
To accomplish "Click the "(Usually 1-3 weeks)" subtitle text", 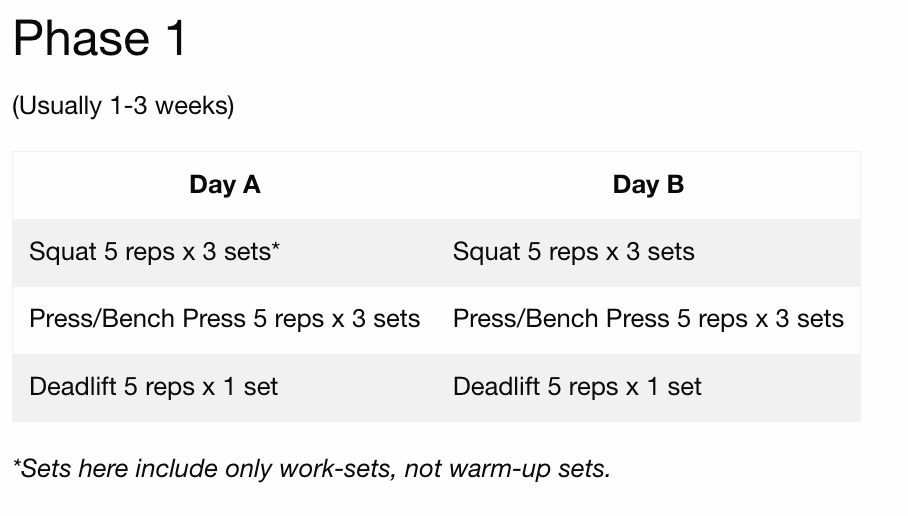I will tap(123, 106).
